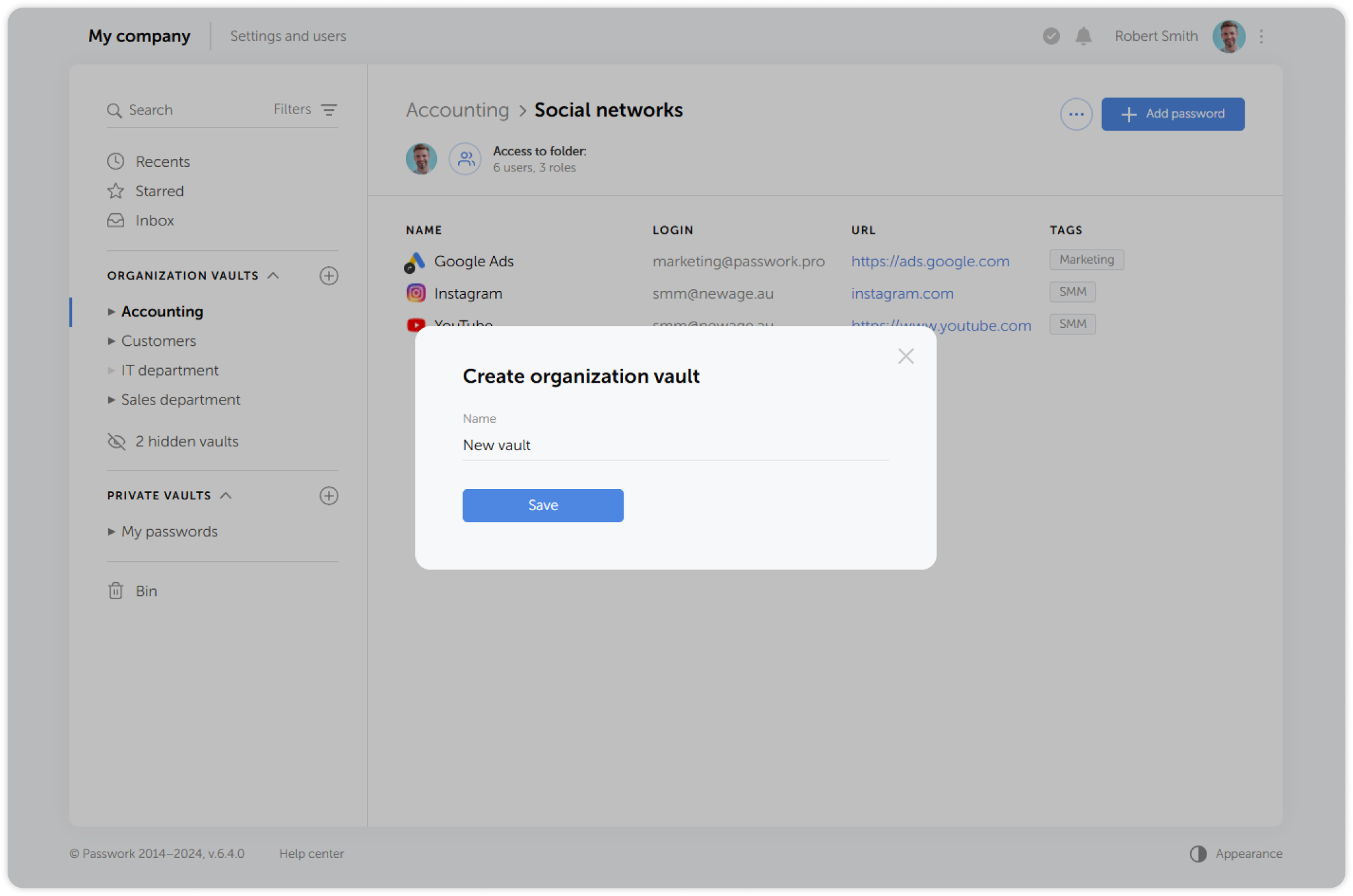This screenshot has width=1353, height=896.
Task: Open the Settings and users tab
Action: [288, 36]
